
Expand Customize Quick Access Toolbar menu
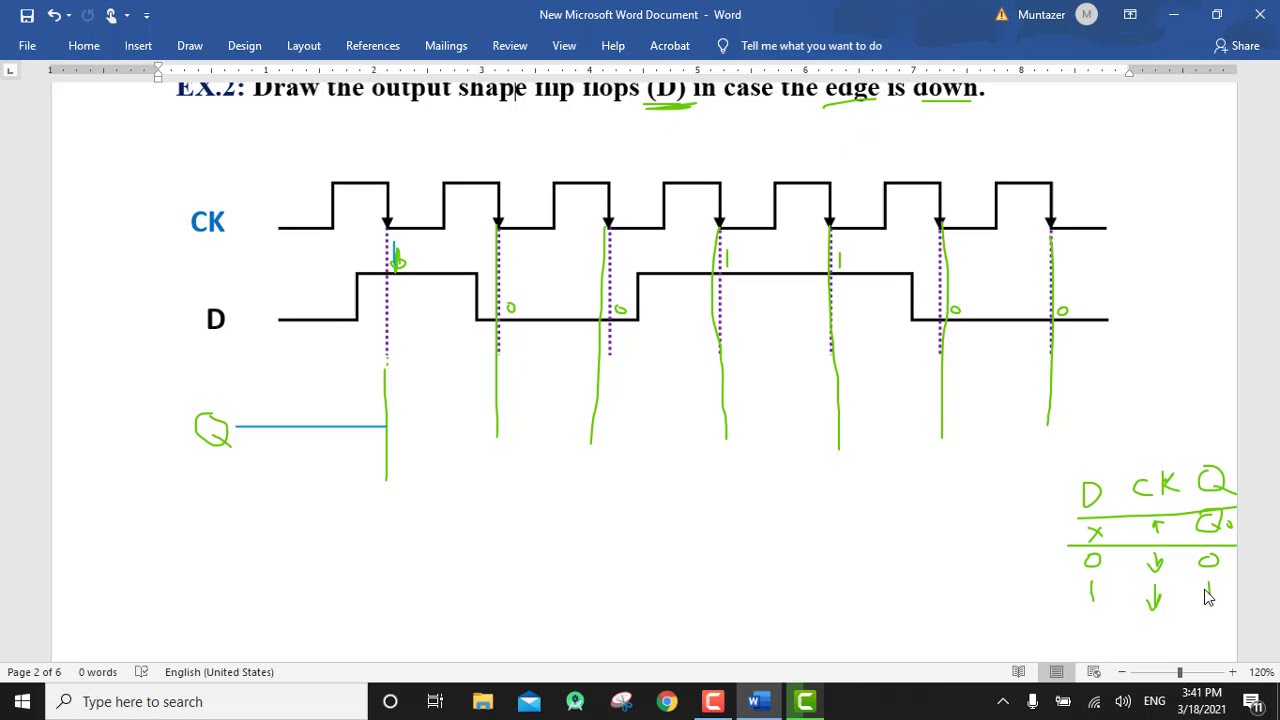tap(146, 15)
